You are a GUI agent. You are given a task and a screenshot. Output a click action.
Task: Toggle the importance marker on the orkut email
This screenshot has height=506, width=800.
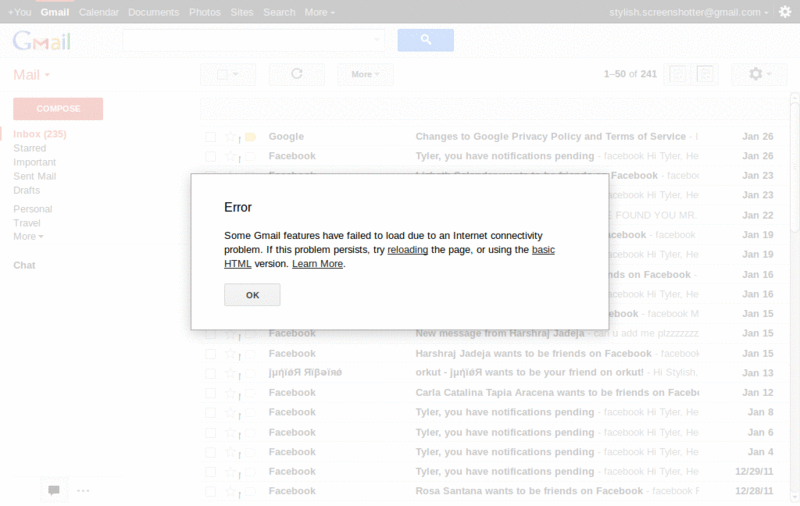point(250,373)
